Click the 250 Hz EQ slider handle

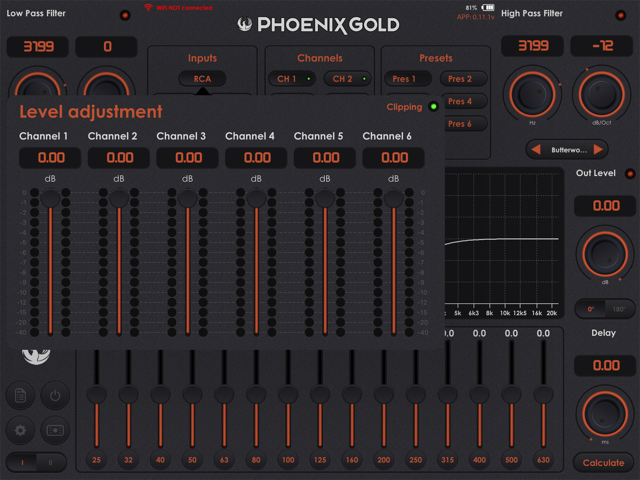point(416,394)
